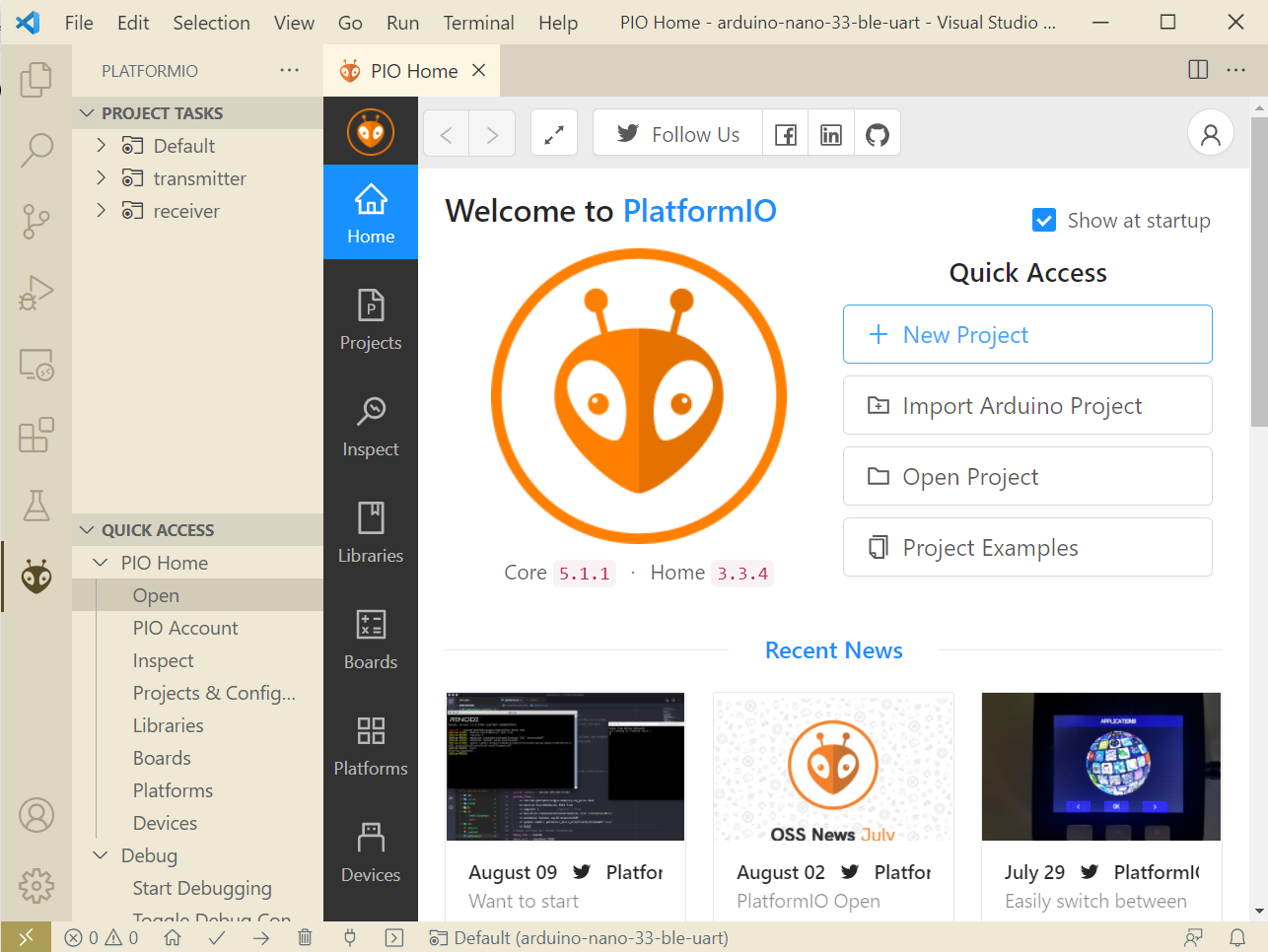Click status bar Build checkmark icon

coord(217,937)
